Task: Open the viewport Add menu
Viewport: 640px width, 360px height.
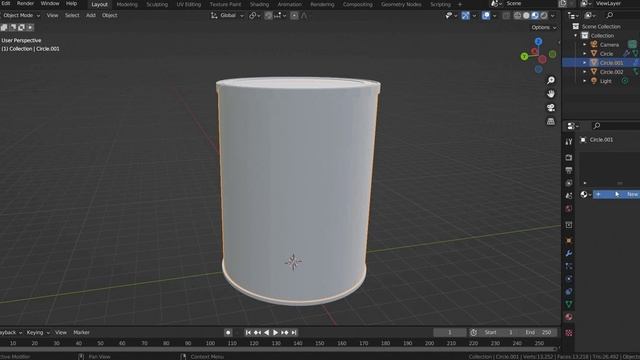Action: coord(91,16)
